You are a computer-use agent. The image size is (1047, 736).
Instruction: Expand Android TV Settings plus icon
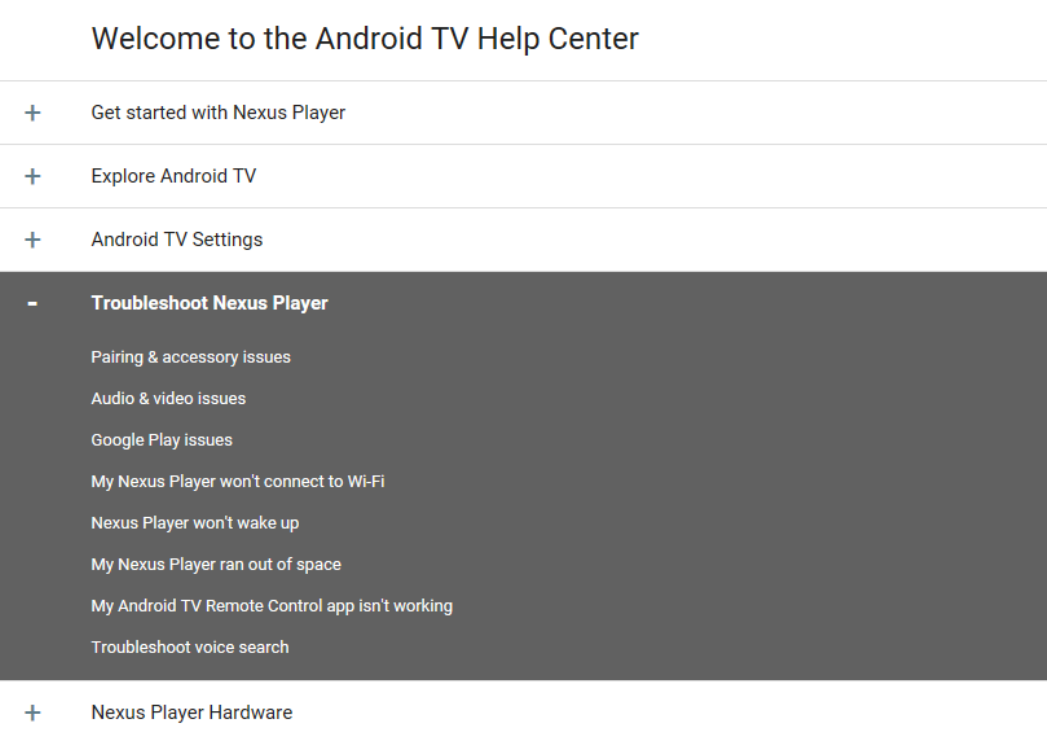tap(32, 240)
